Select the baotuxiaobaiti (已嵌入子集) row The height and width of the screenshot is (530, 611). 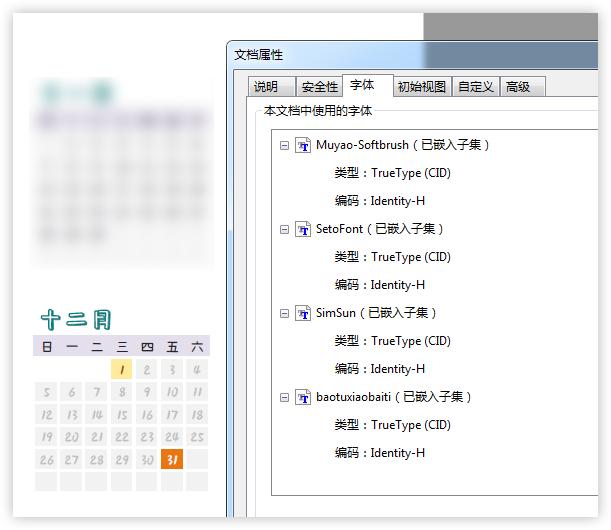click(x=394, y=397)
